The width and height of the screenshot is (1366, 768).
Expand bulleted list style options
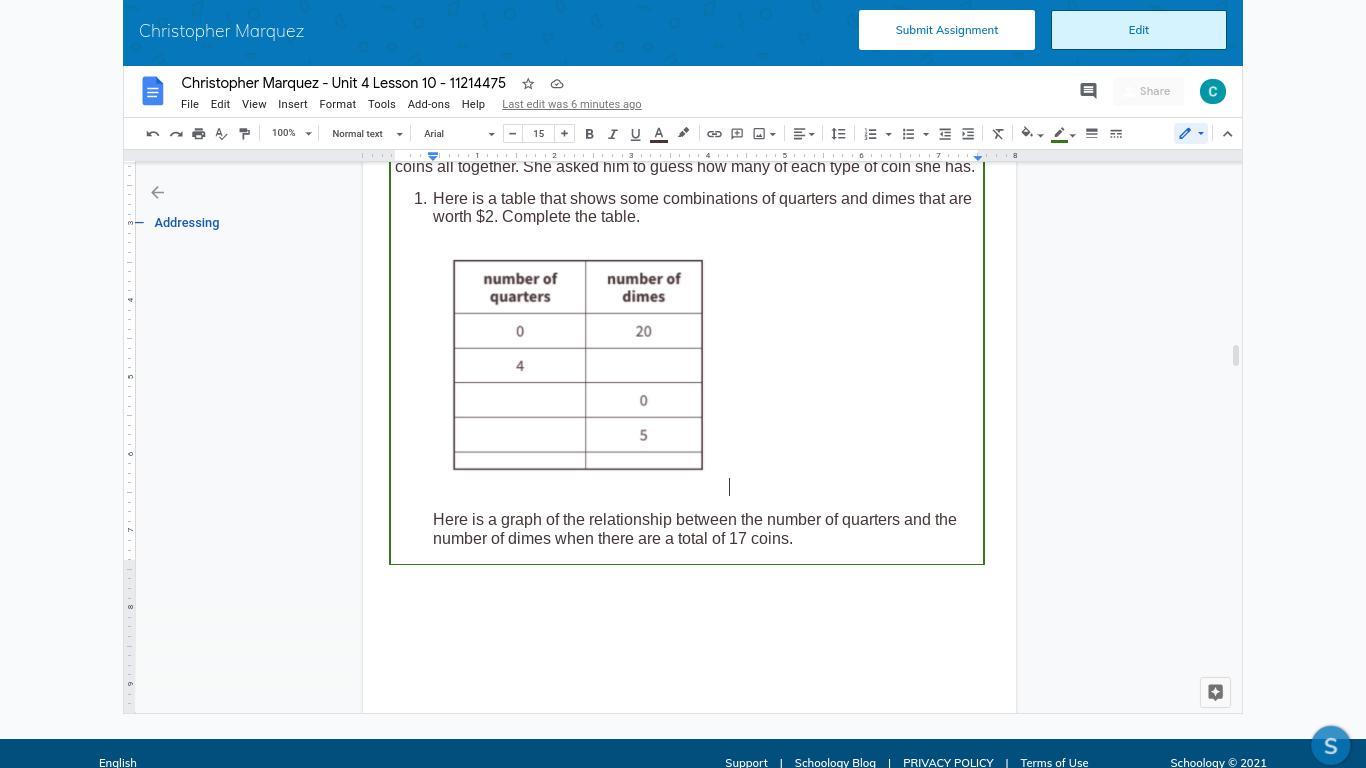(x=926, y=134)
